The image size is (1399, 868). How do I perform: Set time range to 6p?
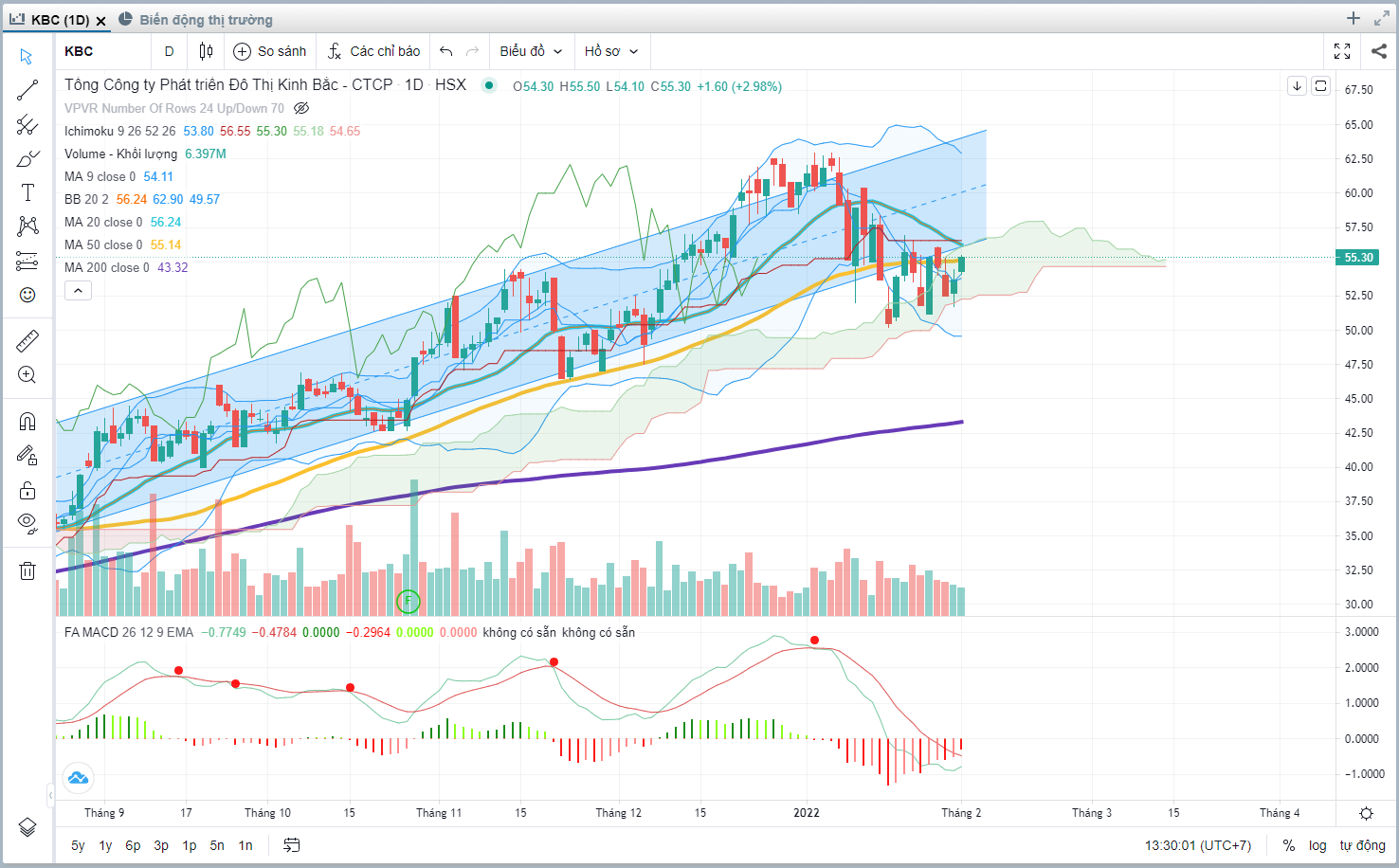click(x=133, y=845)
